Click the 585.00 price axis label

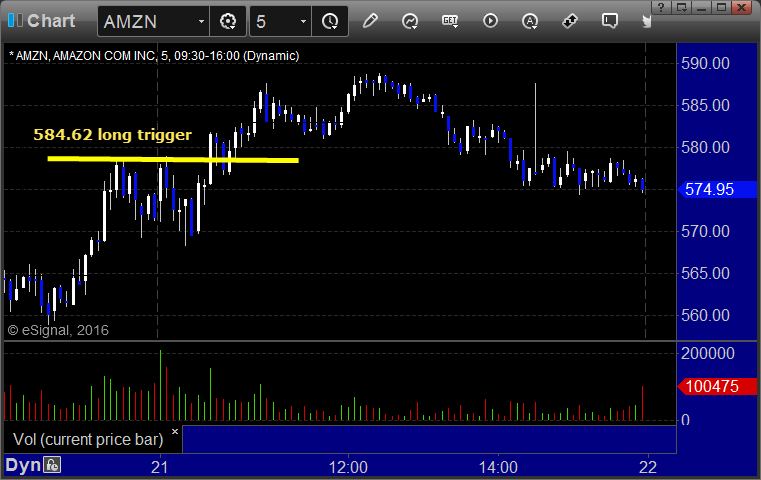705,105
